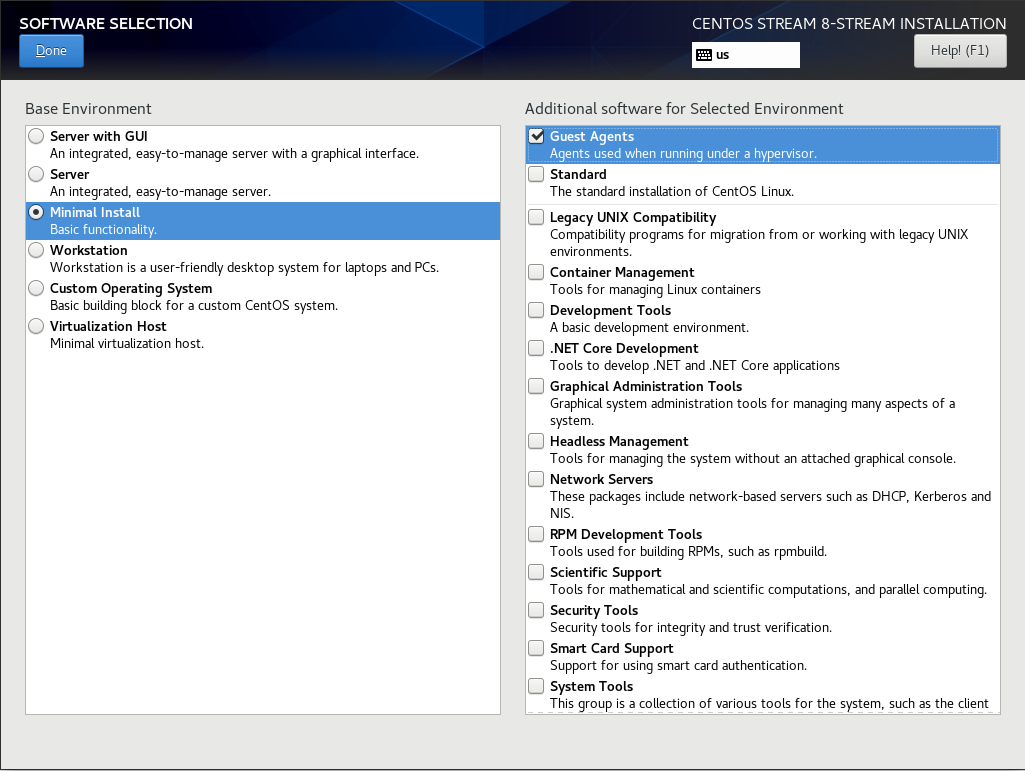The width and height of the screenshot is (1025, 771).
Task: Click 'An integrated, easy-to-manage server.' description
Action: 160,192
